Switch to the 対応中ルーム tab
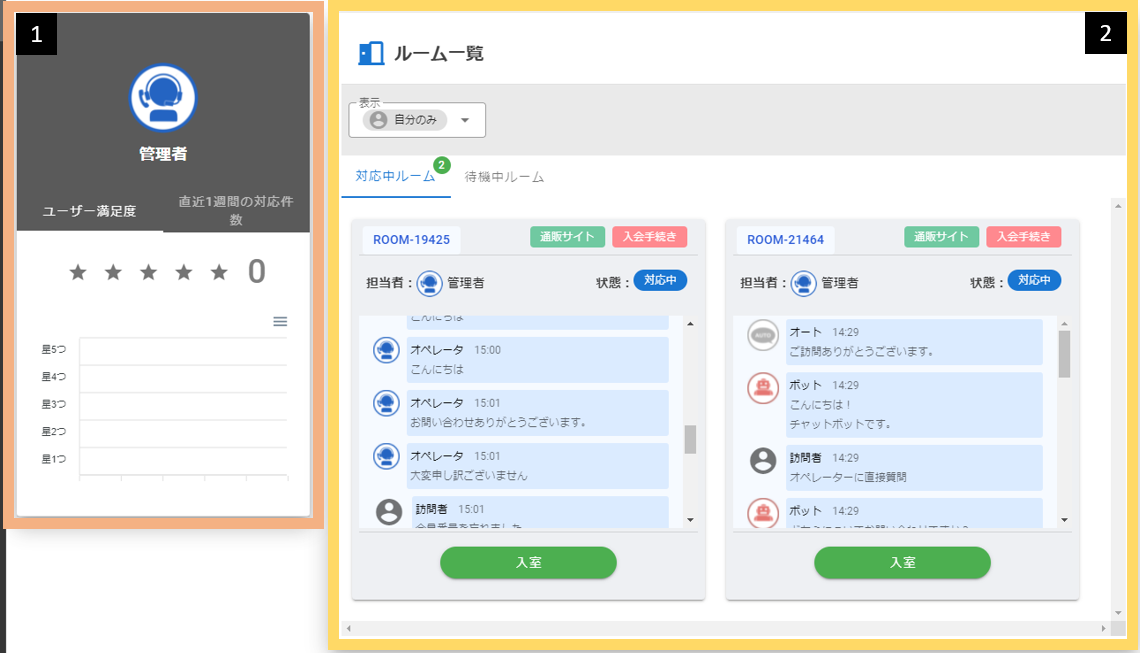This screenshot has height=653, width=1140. tap(395, 177)
